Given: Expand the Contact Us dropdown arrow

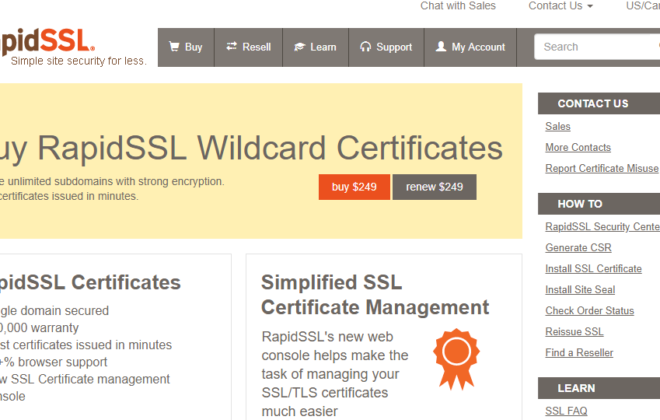Looking at the screenshot, I should tap(590, 6).
